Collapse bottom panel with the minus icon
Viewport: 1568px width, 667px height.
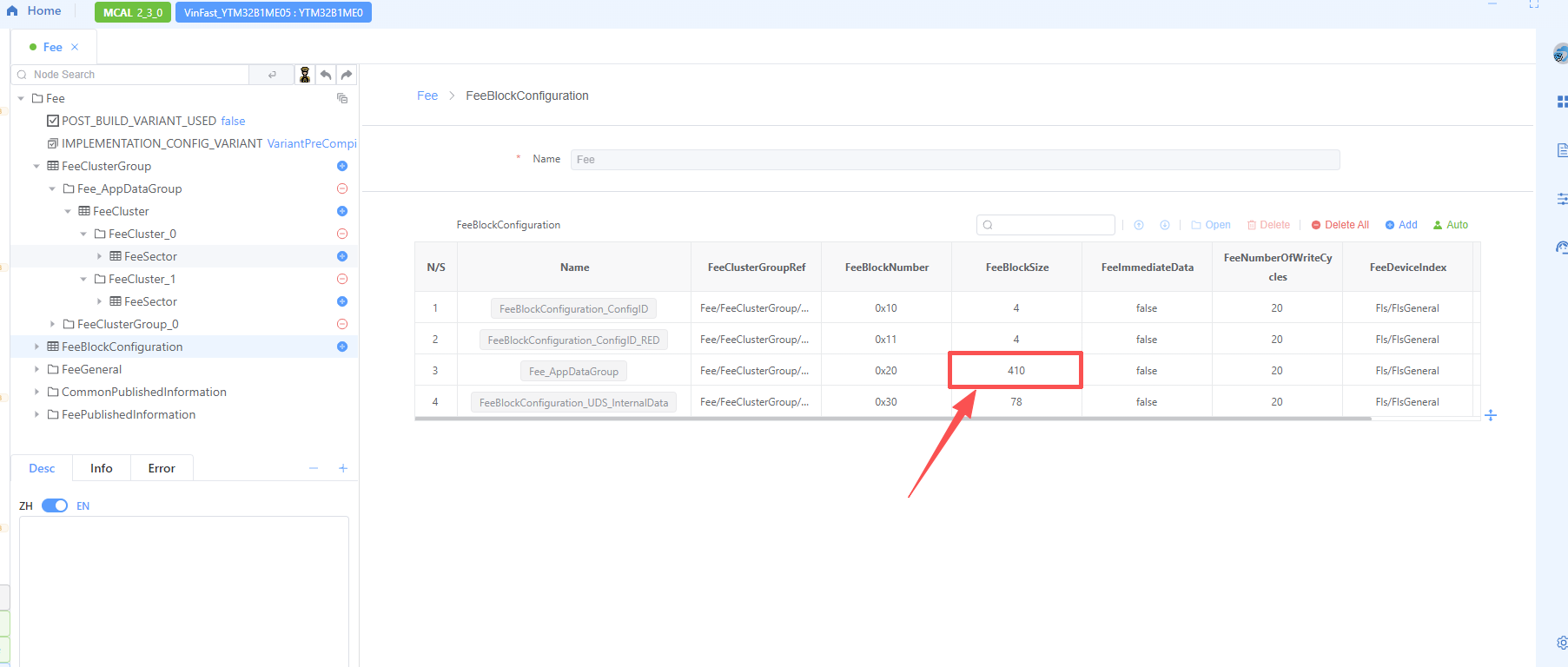[x=314, y=468]
